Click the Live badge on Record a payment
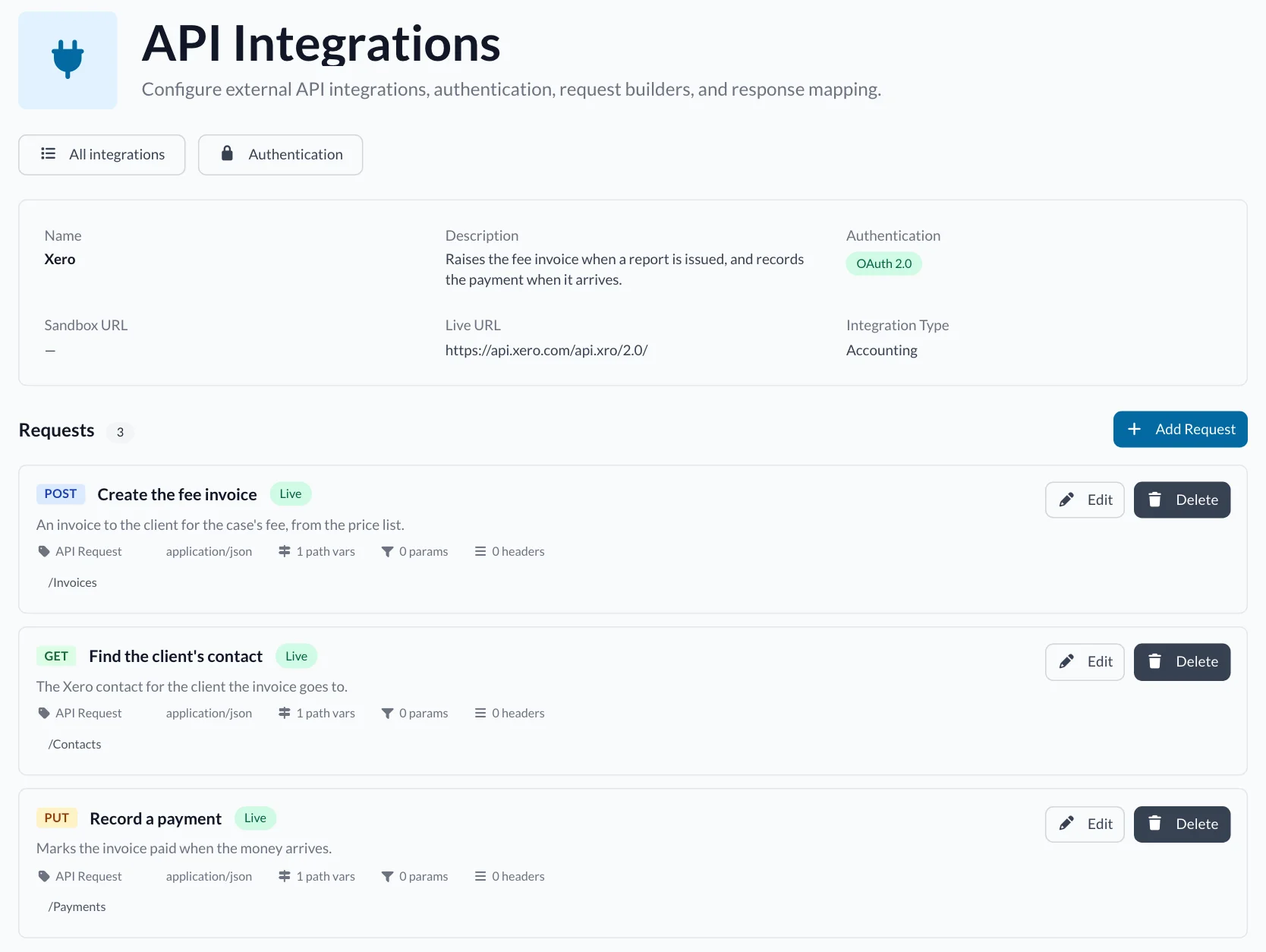Screen dimensions: 1266x952 [255, 818]
